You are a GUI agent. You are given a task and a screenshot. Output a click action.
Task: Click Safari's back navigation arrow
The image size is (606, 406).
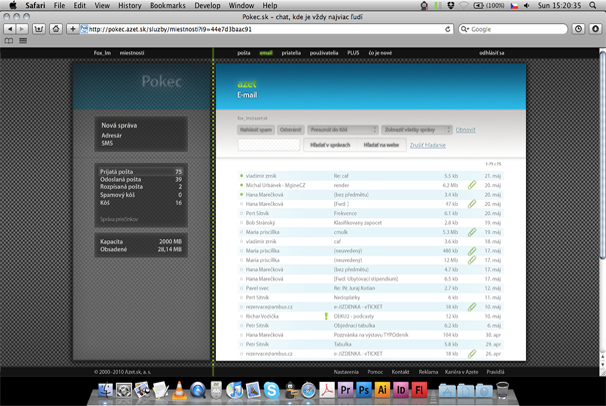pos(9,29)
